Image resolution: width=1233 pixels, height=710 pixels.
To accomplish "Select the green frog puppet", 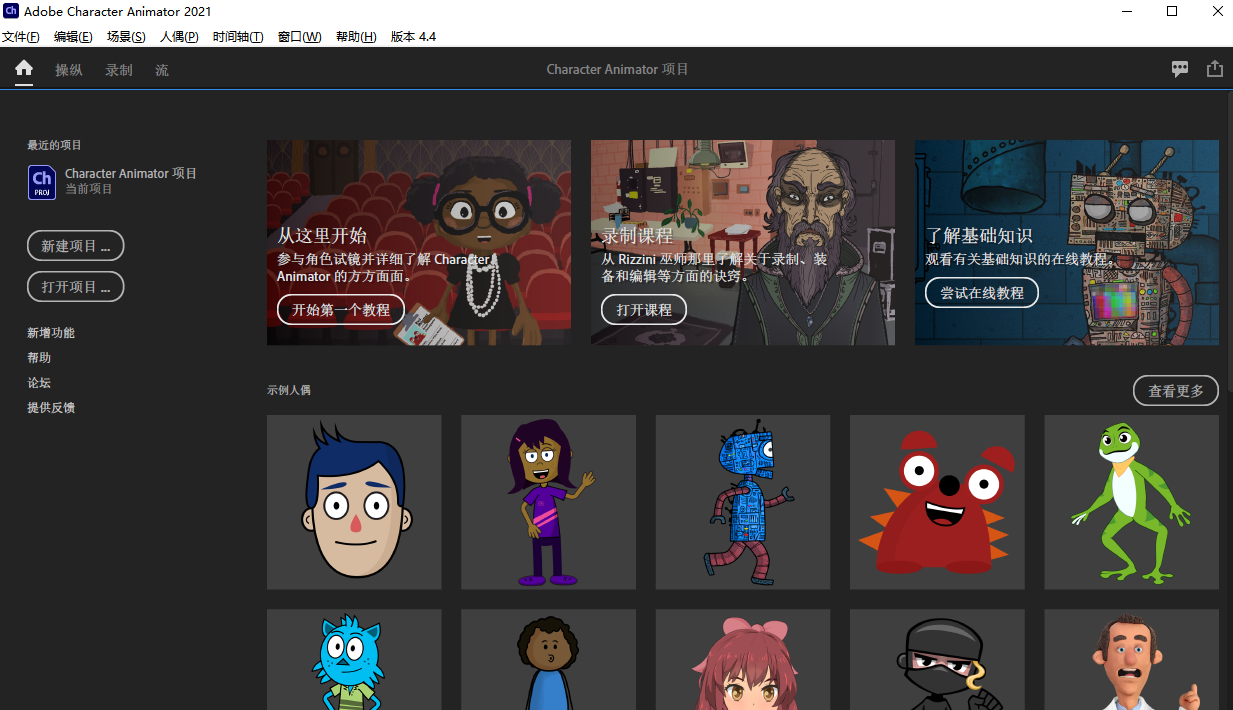I will pyautogui.click(x=1132, y=502).
